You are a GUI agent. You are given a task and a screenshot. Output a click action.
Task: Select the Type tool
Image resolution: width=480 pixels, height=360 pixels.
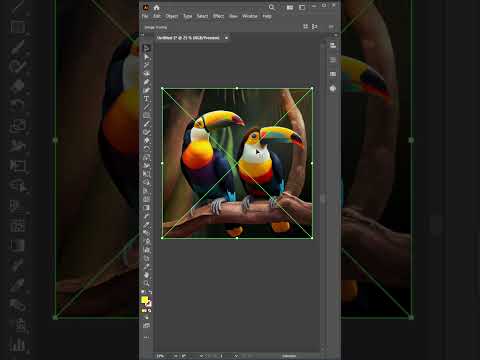(x=146, y=99)
